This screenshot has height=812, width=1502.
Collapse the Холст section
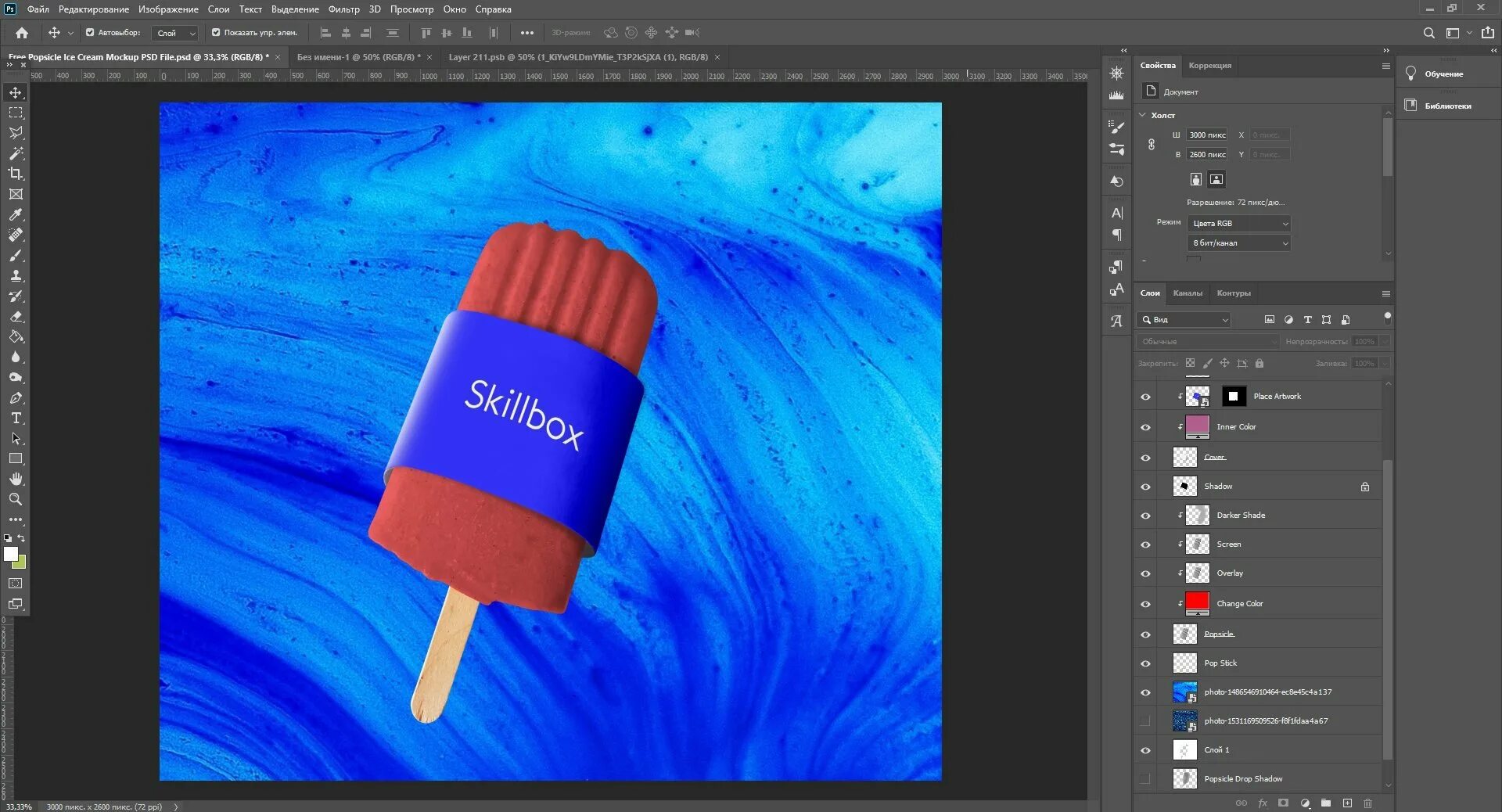click(1143, 115)
